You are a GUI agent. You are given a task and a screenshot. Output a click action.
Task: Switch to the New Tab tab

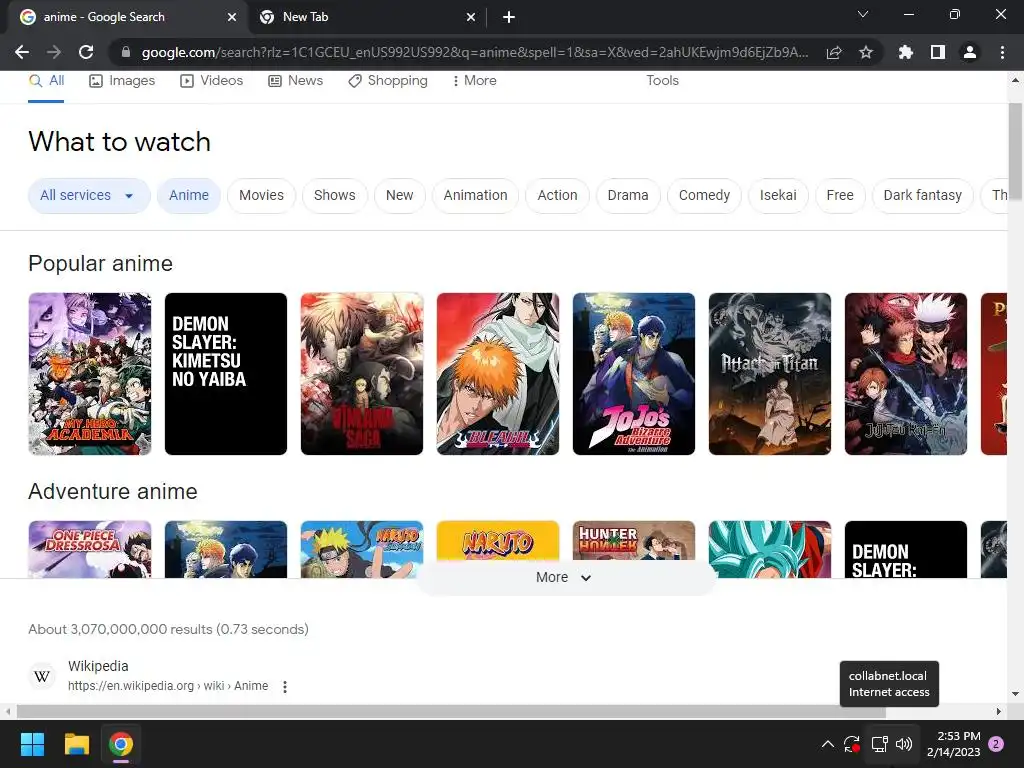pyautogui.click(x=366, y=17)
